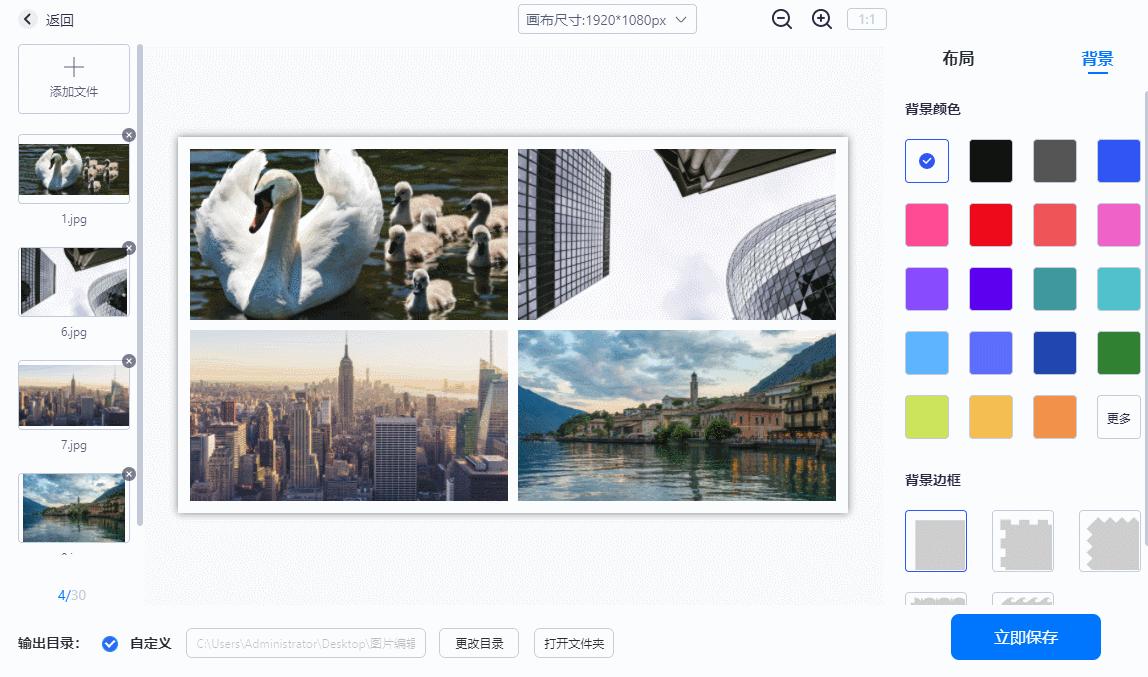
Task: Click the back arrow beside 返回
Action: point(26,18)
